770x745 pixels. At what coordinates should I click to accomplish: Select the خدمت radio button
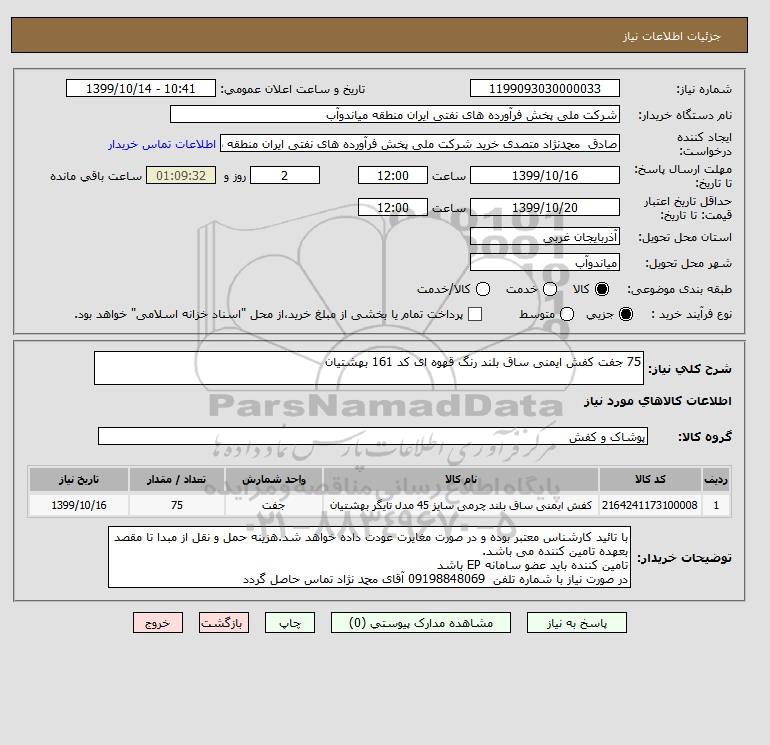click(x=550, y=289)
